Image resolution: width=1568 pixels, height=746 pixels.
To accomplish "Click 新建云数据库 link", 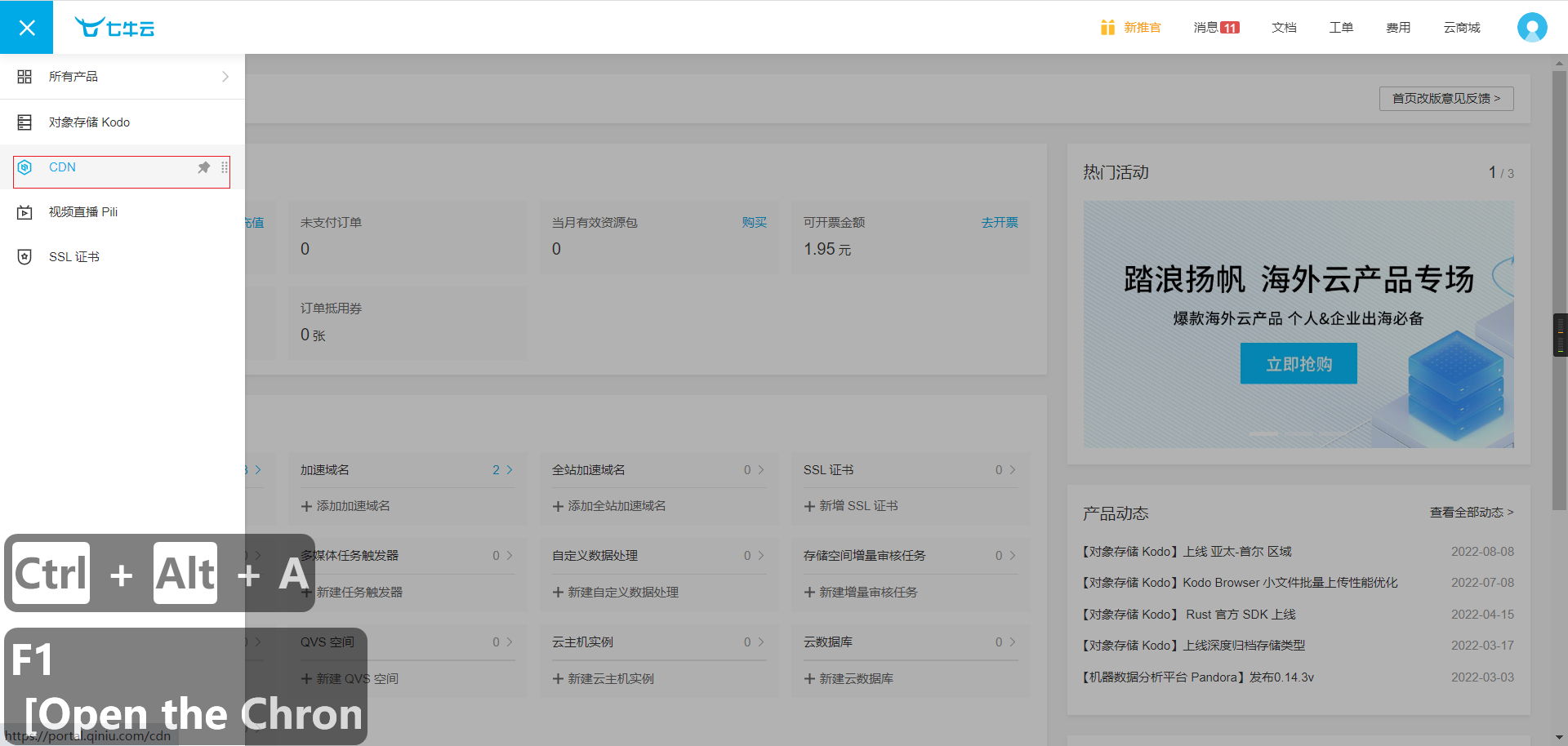I will [x=856, y=679].
